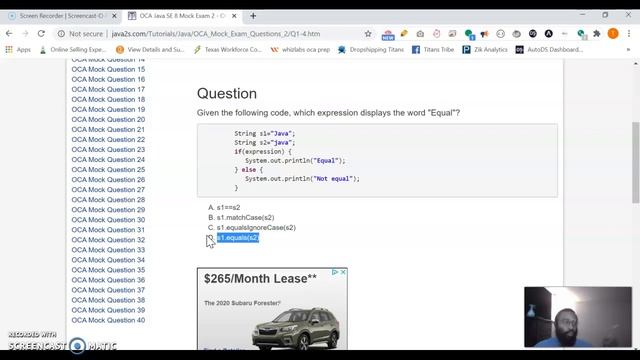Click the $265/Month Lease ad headline
The width and height of the screenshot is (640, 360).
pyautogui.click(x=260, y=279)
